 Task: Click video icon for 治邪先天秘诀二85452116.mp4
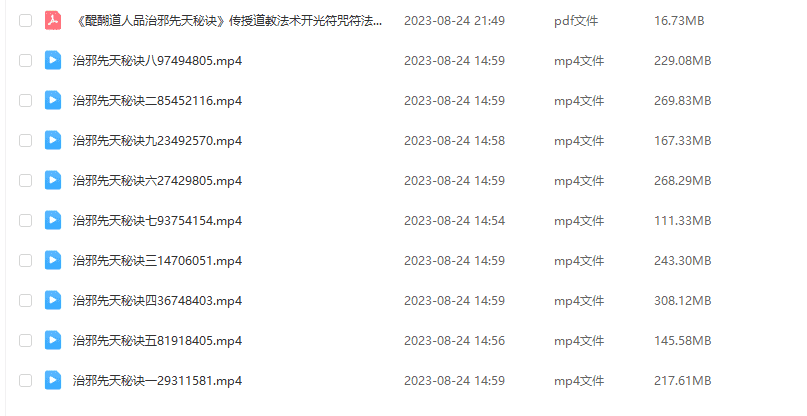tap(53, 100)
